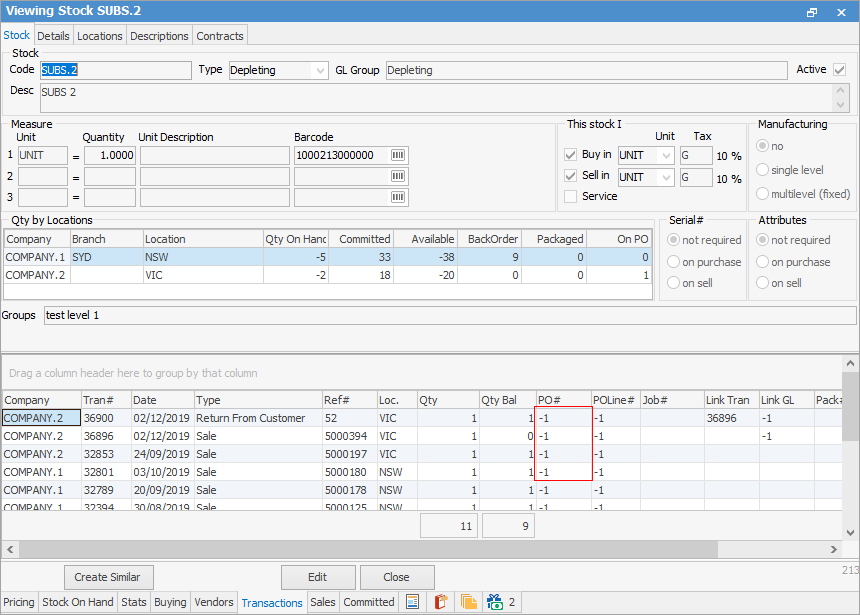
Task: Click barcode icon for Measure row 2
Action: pyautogui.click(x=398, y=176)
